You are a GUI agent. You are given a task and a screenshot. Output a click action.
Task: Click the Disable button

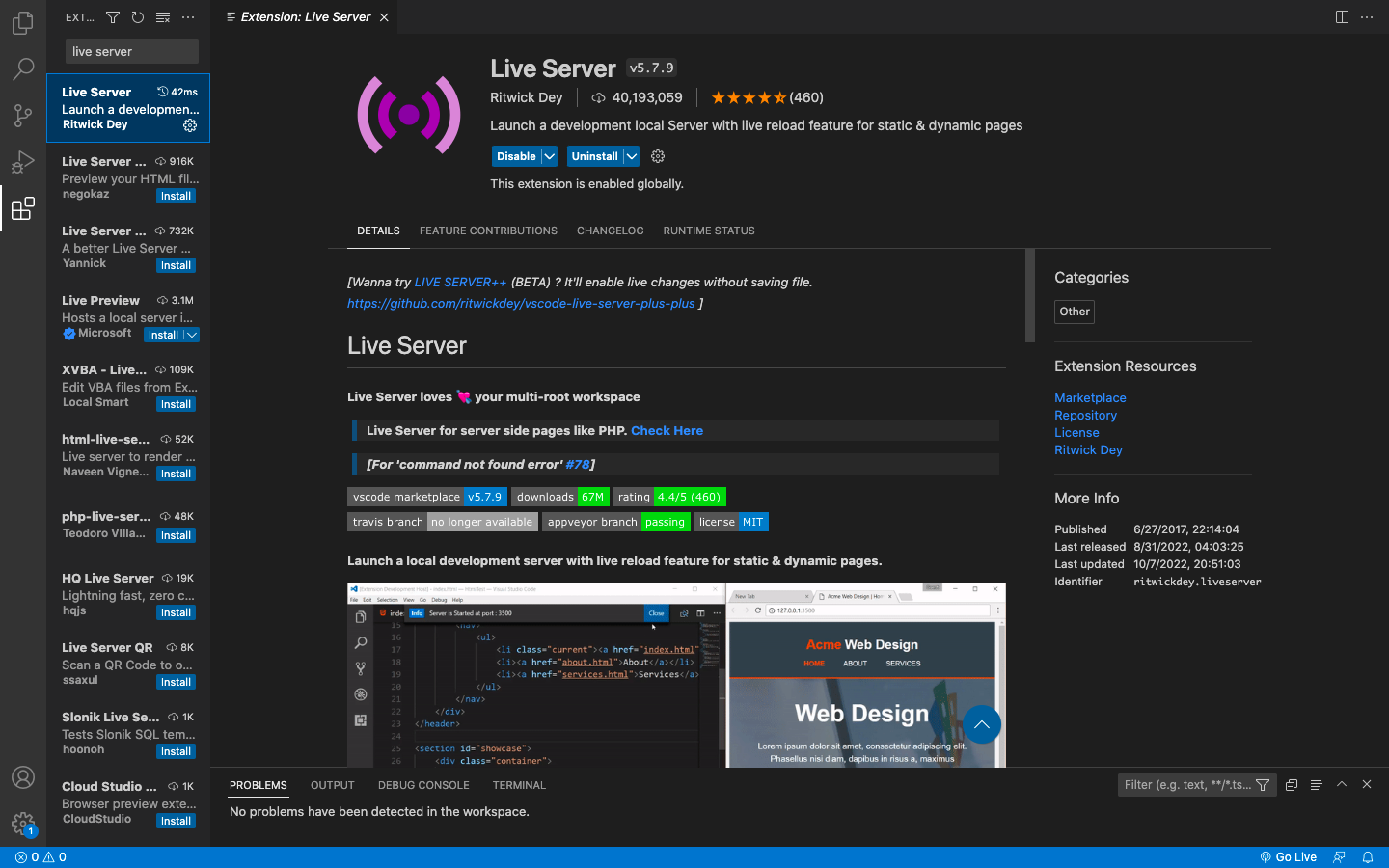[516, 156]
